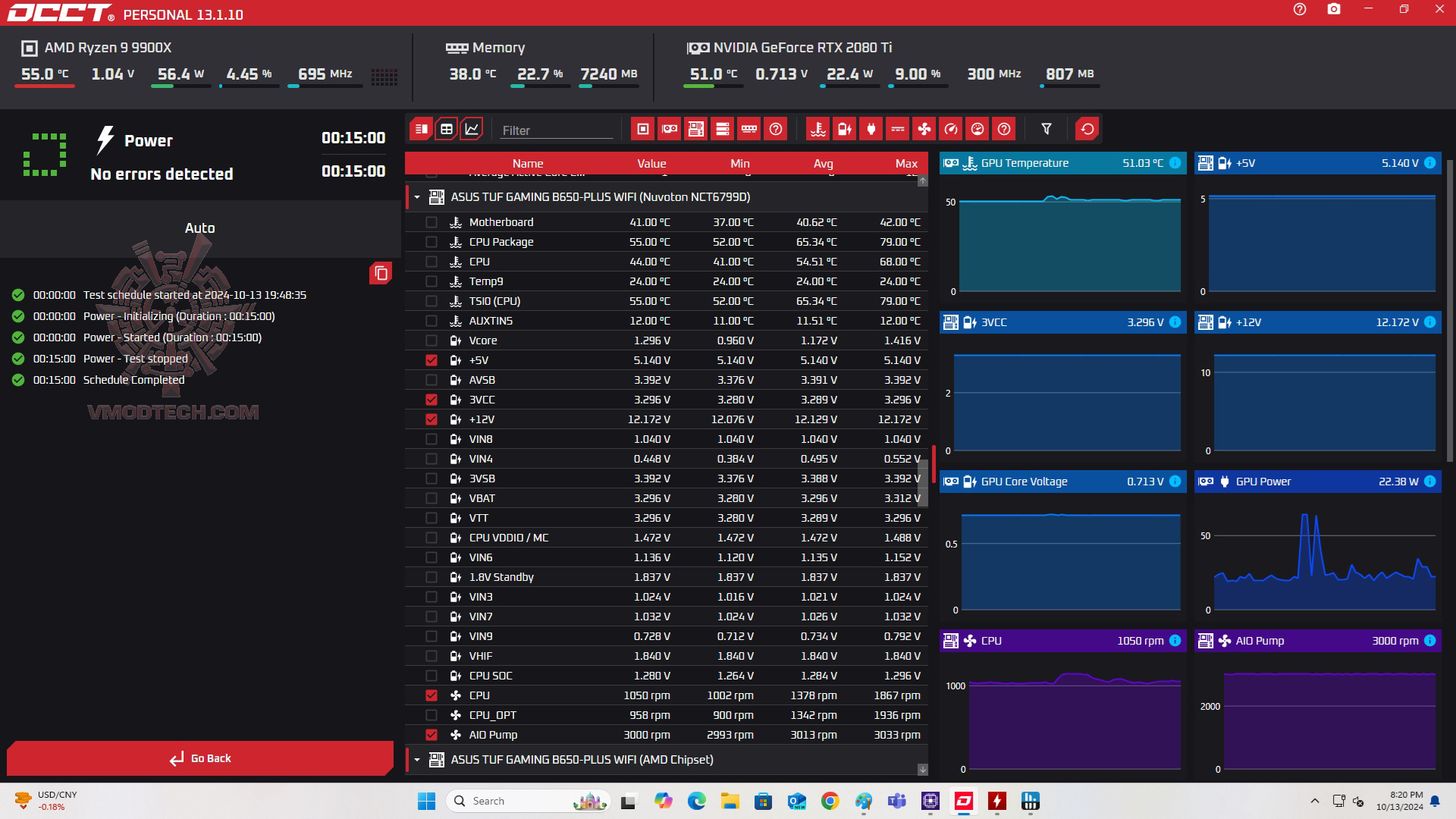
Task: Uncheck the +5V sensor checkbox
Action: click(431, 360)
